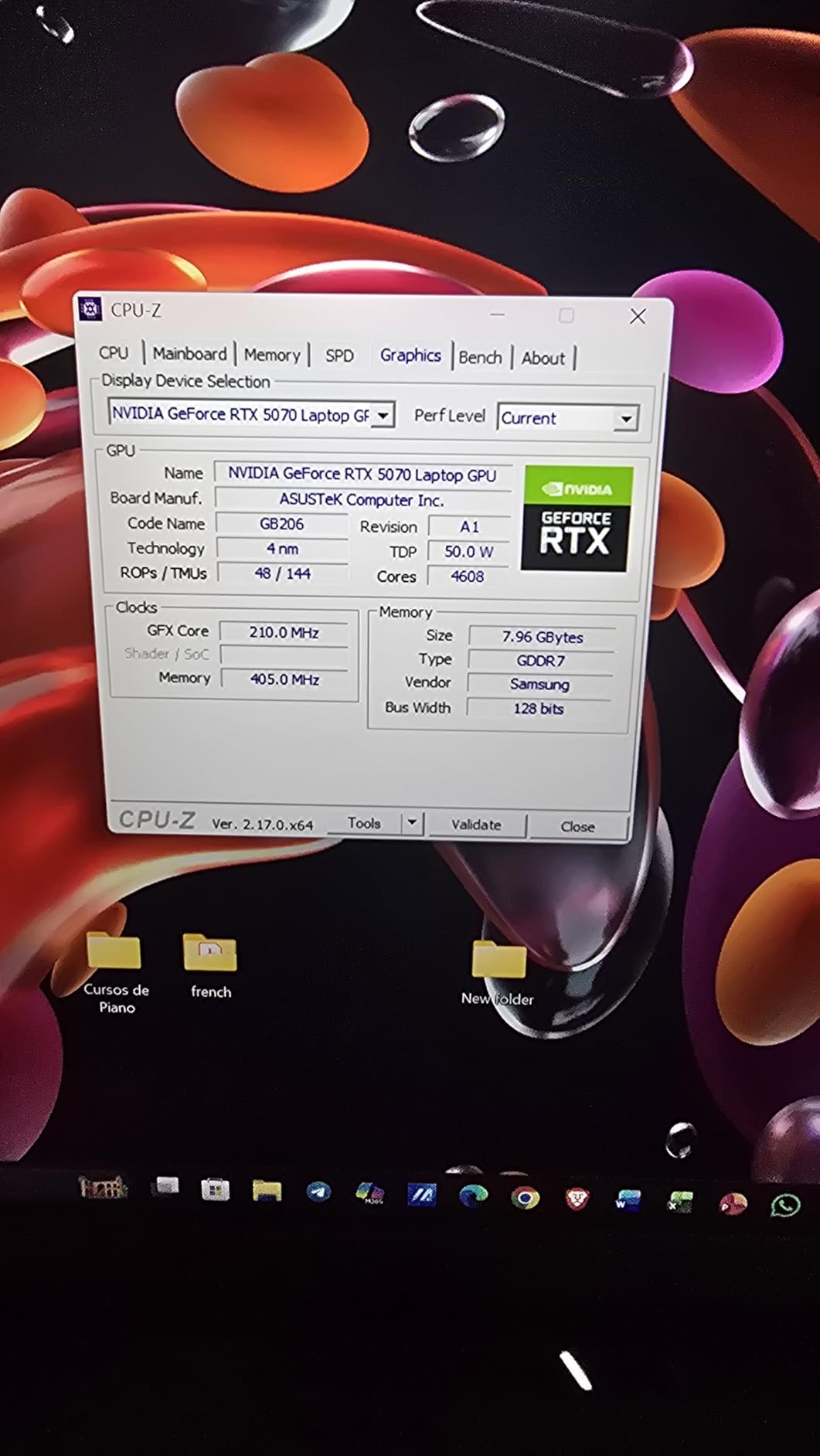The width and height of the screenshot is (820, 1456).
Task: Select the Graphics tab
Action: 410,355
